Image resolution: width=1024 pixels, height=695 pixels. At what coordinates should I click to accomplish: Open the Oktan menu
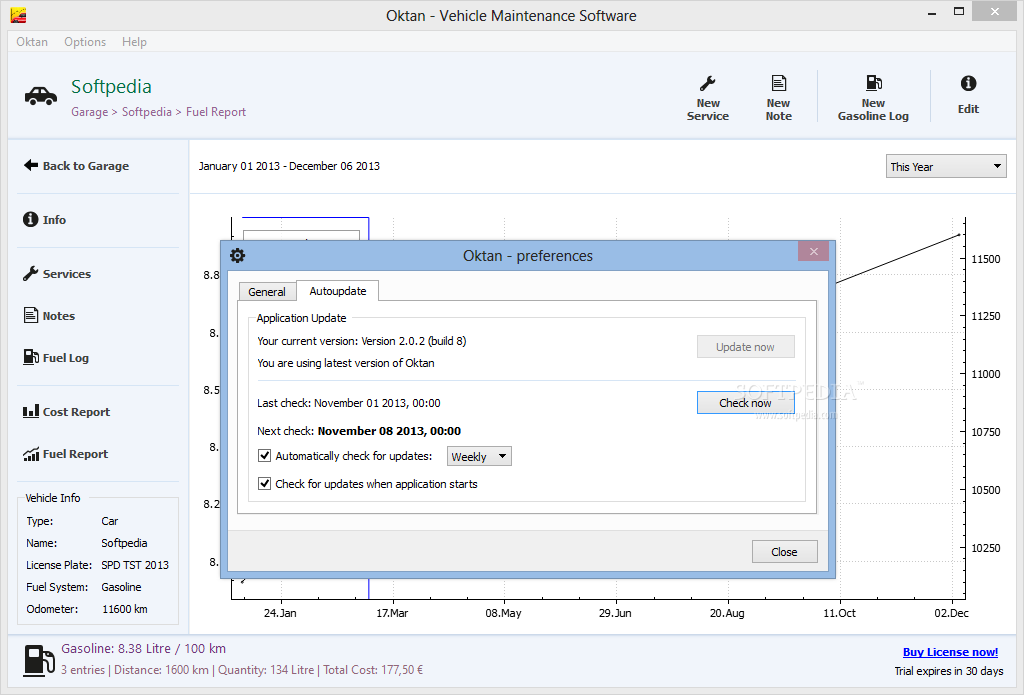[x=32, y=42]
